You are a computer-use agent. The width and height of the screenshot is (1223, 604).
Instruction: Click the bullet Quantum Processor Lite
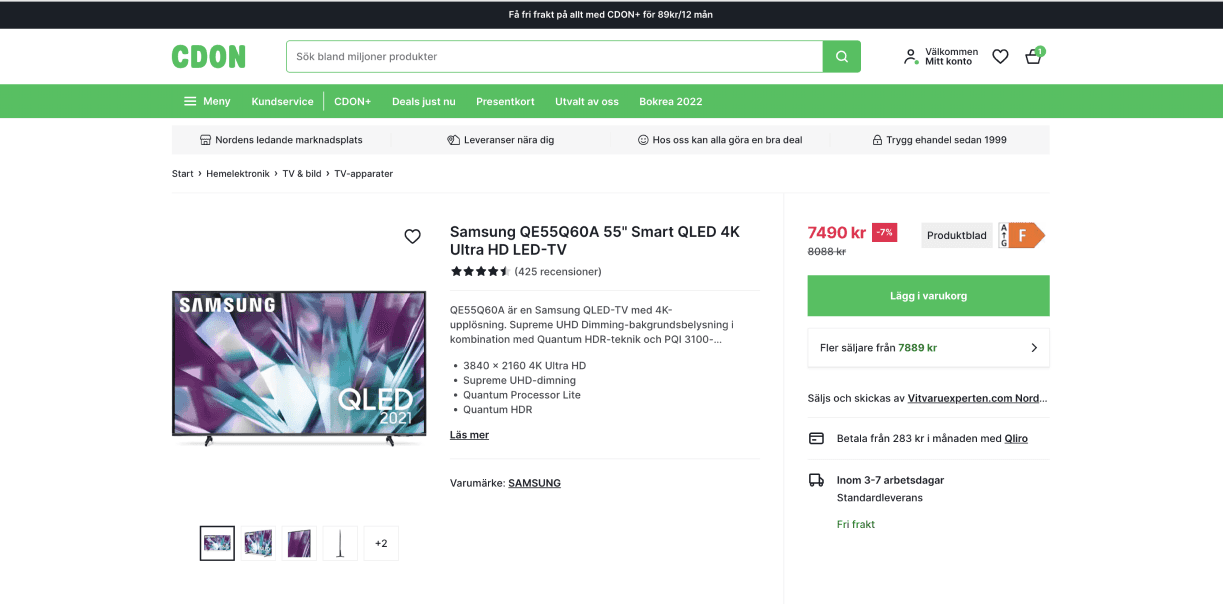522,395
